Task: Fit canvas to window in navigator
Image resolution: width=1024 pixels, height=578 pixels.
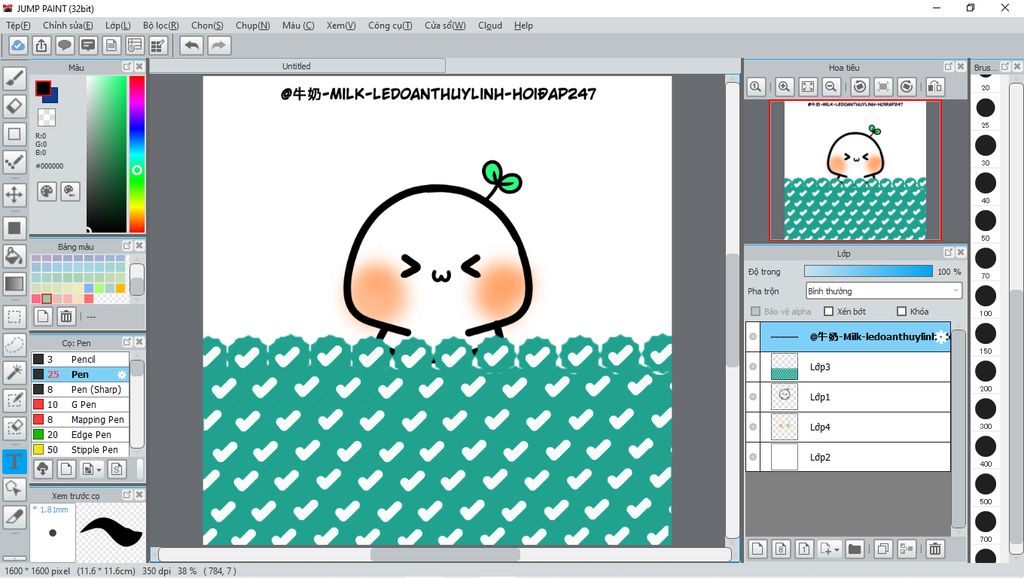Action: [807, 86]
